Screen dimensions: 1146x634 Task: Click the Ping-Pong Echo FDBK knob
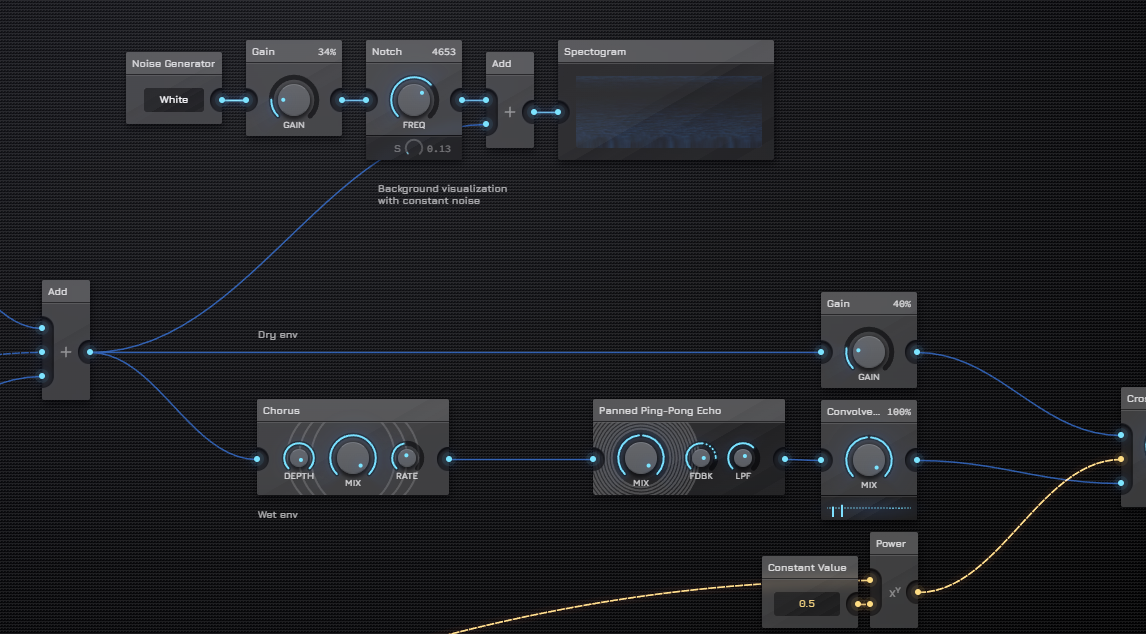pyautogui.click(x=701, y=457)
